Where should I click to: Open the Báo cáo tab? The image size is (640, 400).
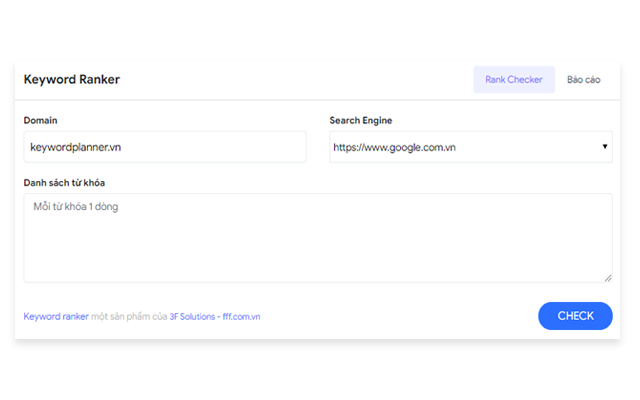tap(583, 80)
